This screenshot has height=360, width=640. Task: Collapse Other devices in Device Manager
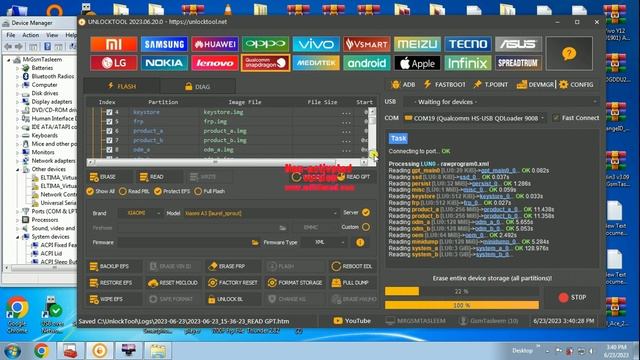[18, 169]
